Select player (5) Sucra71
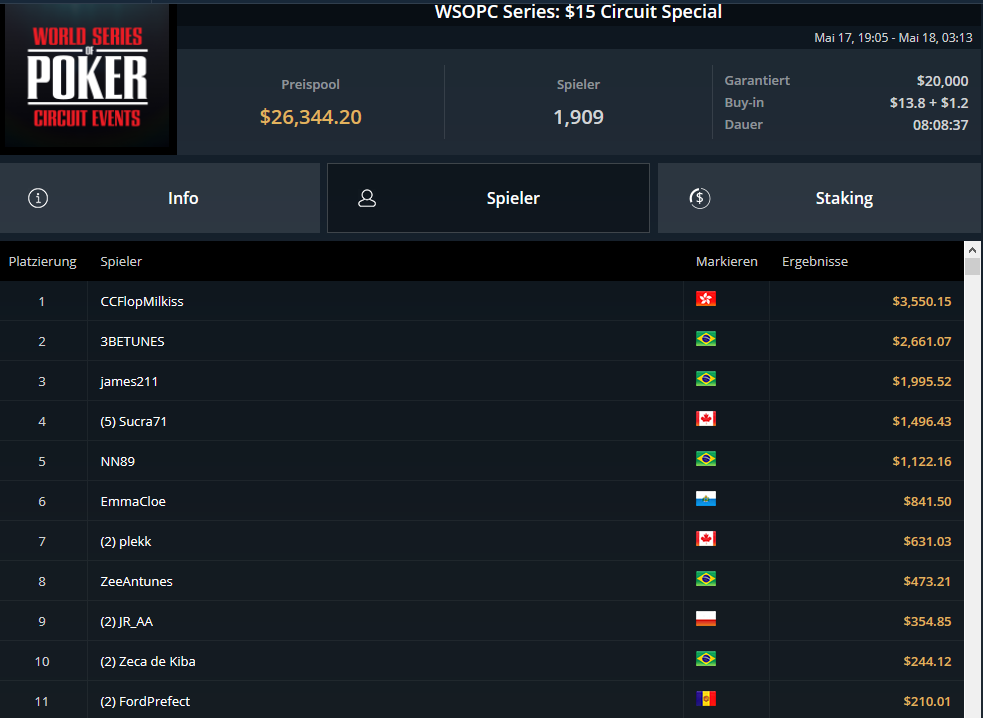Viewport: 983px width, 718px height. (134, 421)
